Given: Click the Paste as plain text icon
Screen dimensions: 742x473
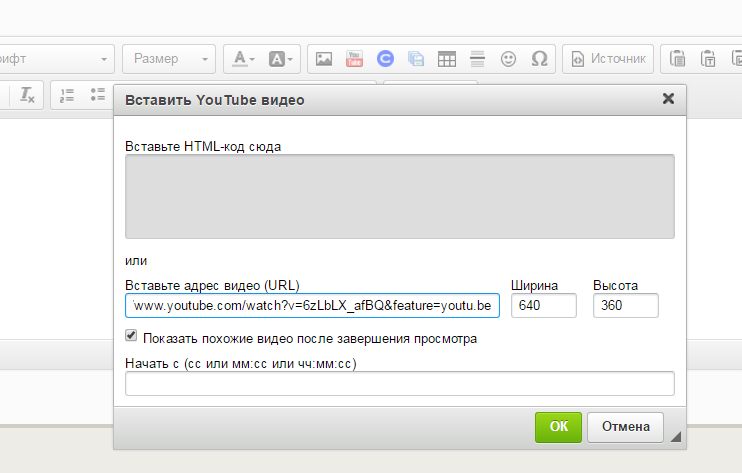Looking at the screenshot, I should [708, 59].
